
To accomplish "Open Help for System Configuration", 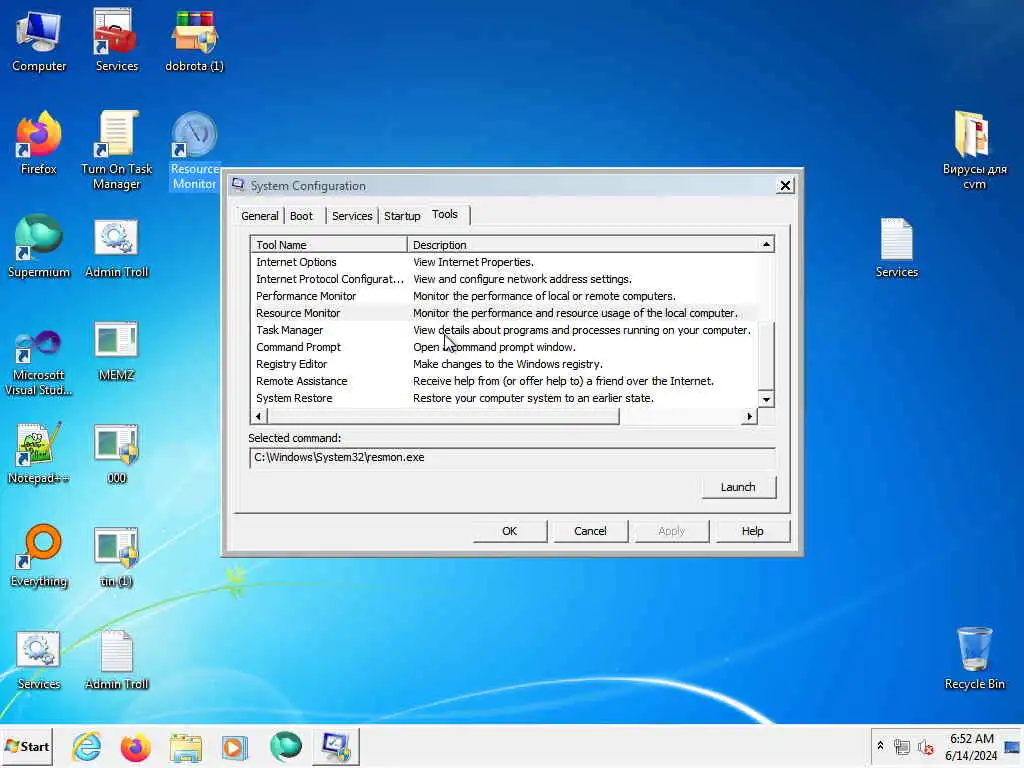I will pos(752,531).
